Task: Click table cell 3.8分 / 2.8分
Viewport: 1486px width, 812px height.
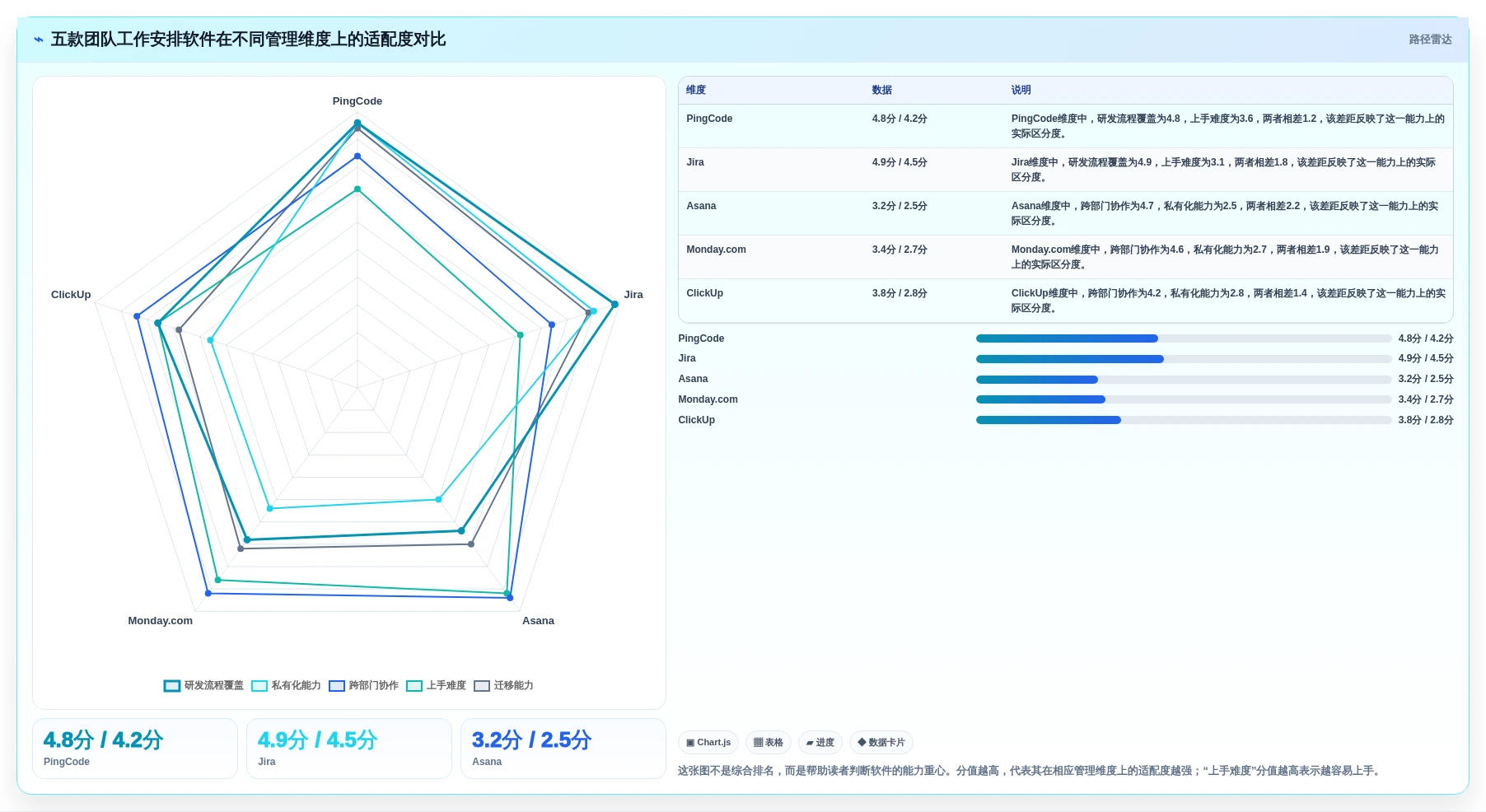Action: coord(900,293)
